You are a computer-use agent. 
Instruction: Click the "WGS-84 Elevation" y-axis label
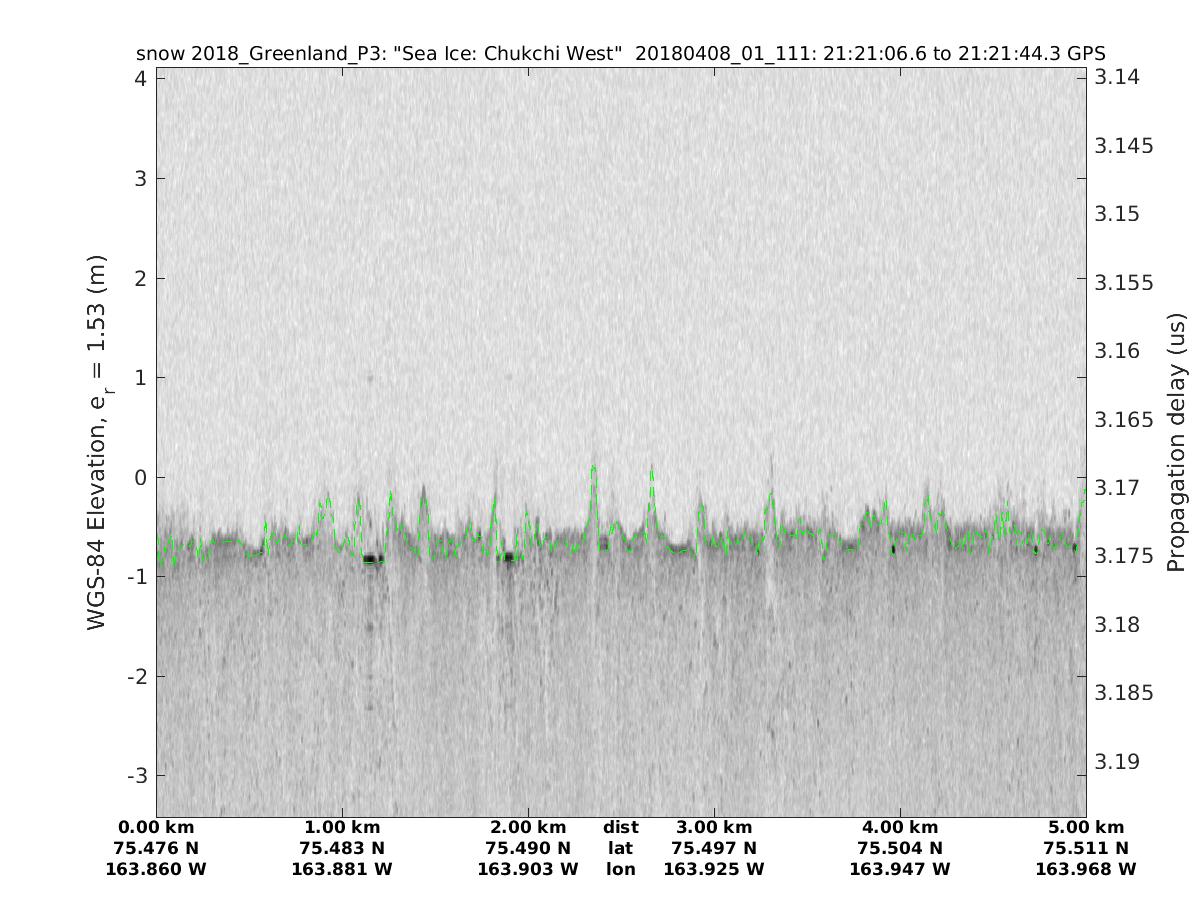click(x=97, y=442)
